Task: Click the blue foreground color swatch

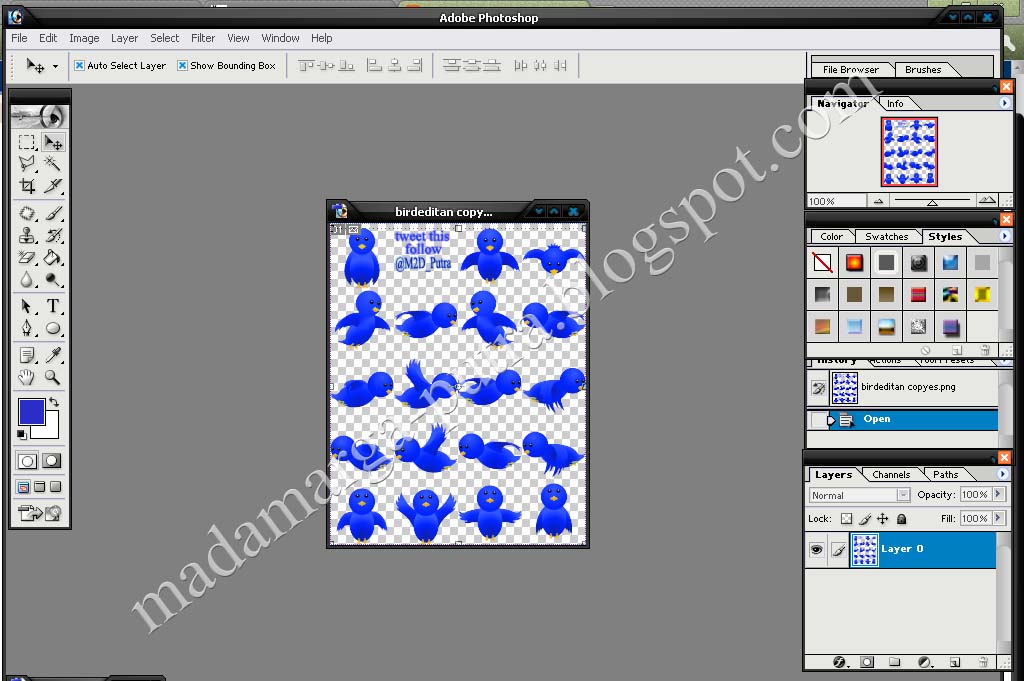Action: [x=29, y=411]
